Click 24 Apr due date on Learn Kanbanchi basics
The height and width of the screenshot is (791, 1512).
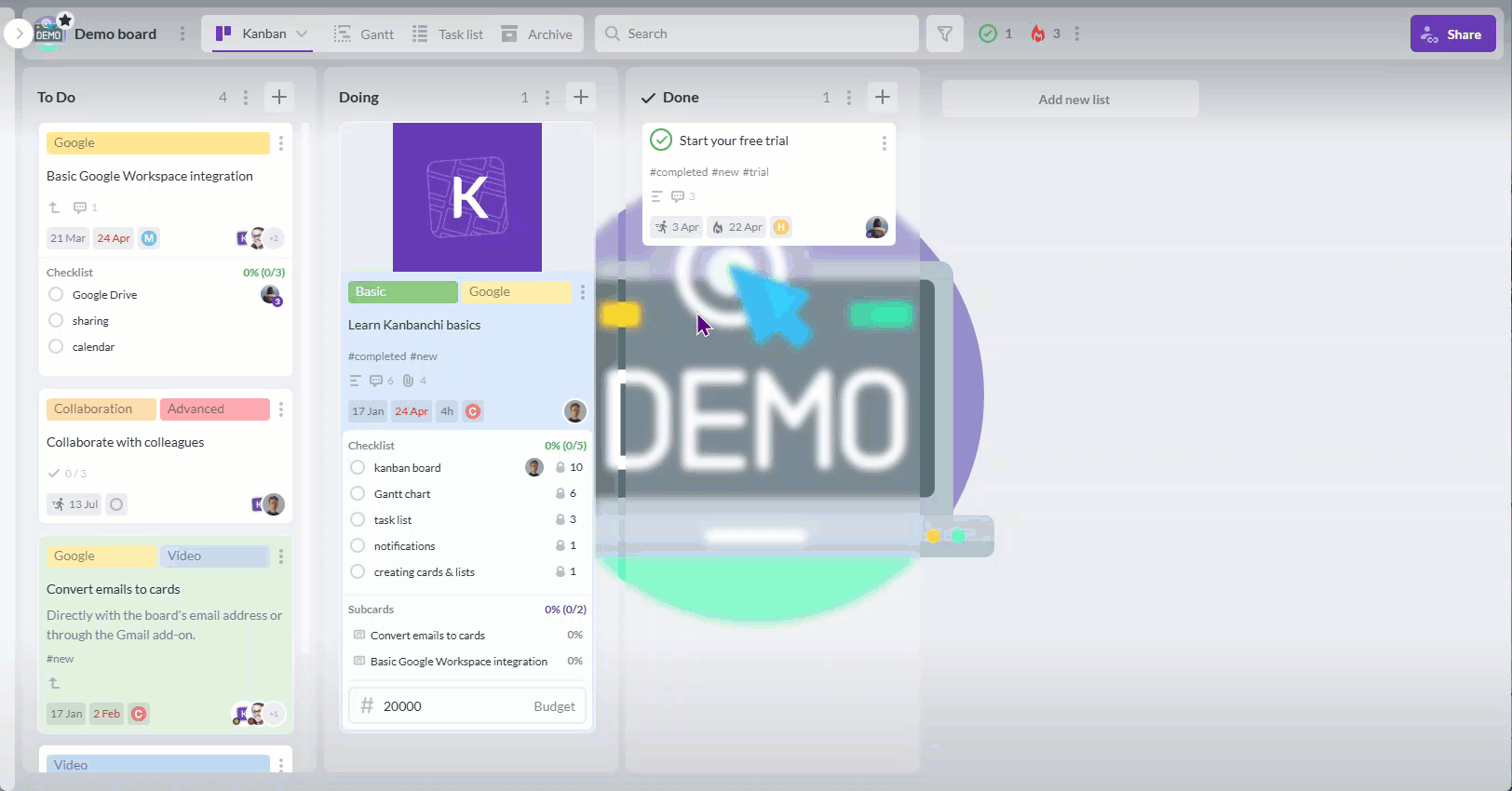click(x=412, y=411)
